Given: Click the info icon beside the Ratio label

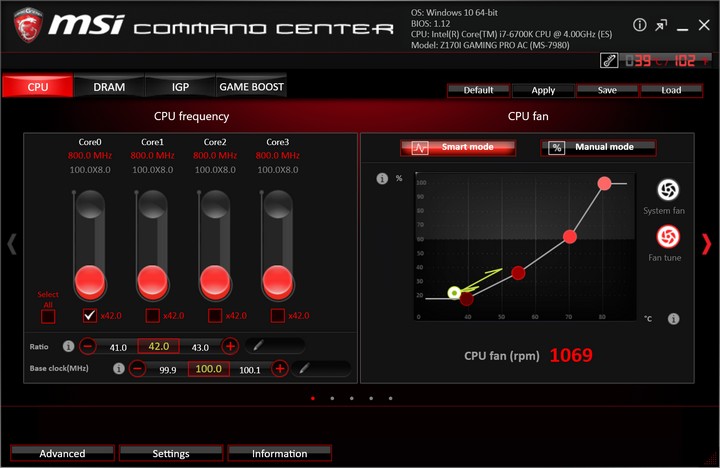Looking at the screenshot, I should pyautogui.click(x=68, y=346).
